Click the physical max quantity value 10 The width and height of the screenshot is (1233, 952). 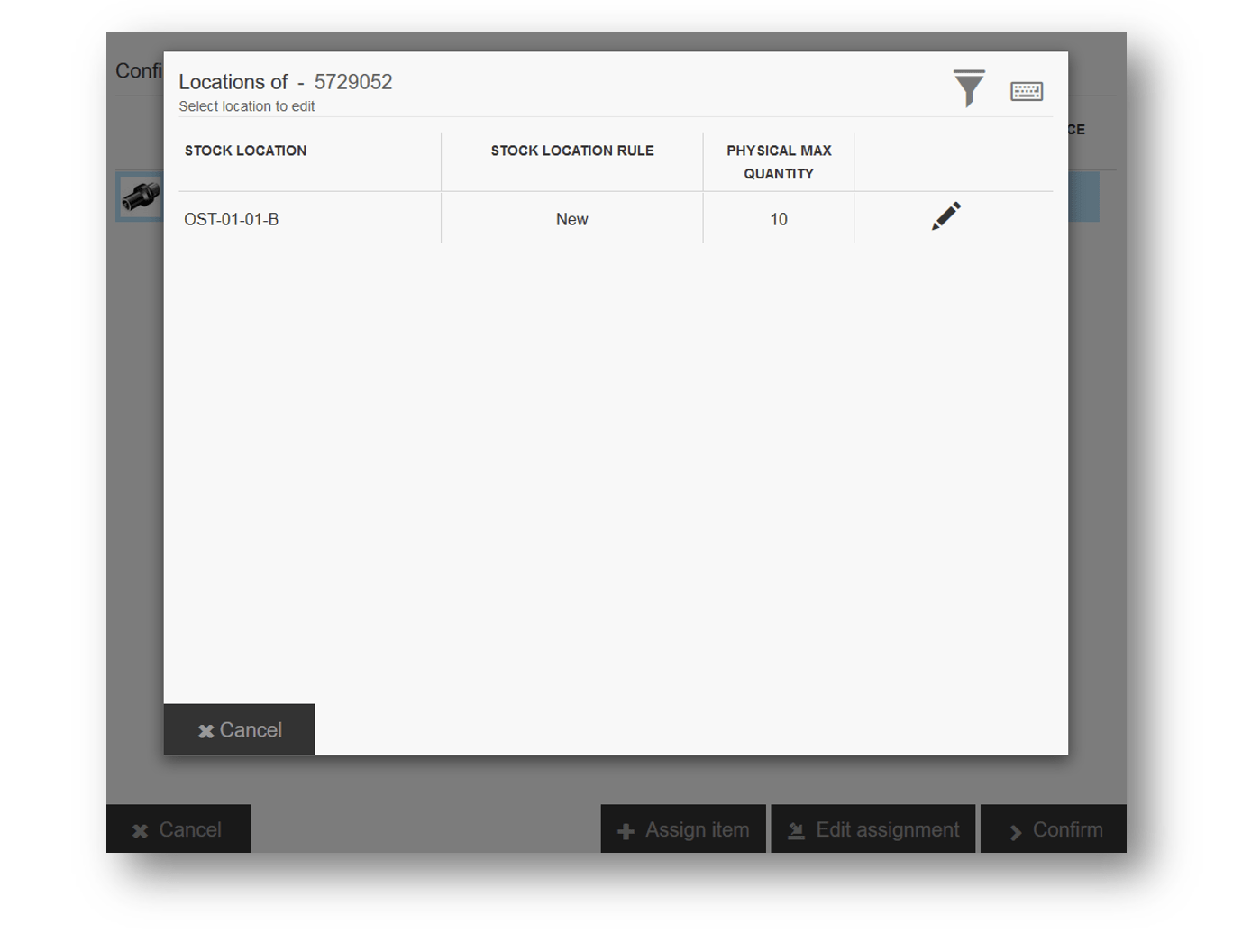coord(779,219)
